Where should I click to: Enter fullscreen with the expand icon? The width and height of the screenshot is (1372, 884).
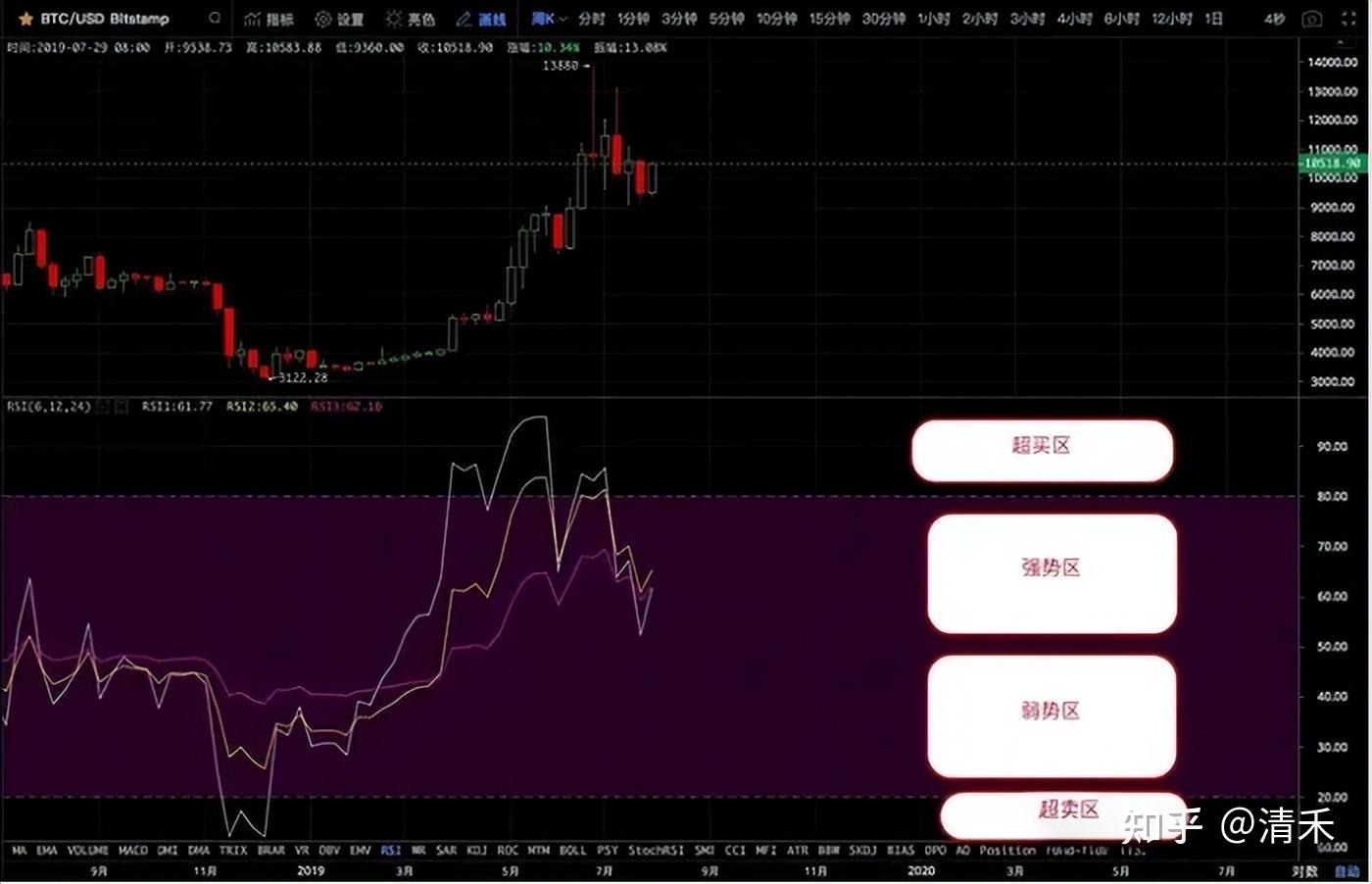(1348, 18)
